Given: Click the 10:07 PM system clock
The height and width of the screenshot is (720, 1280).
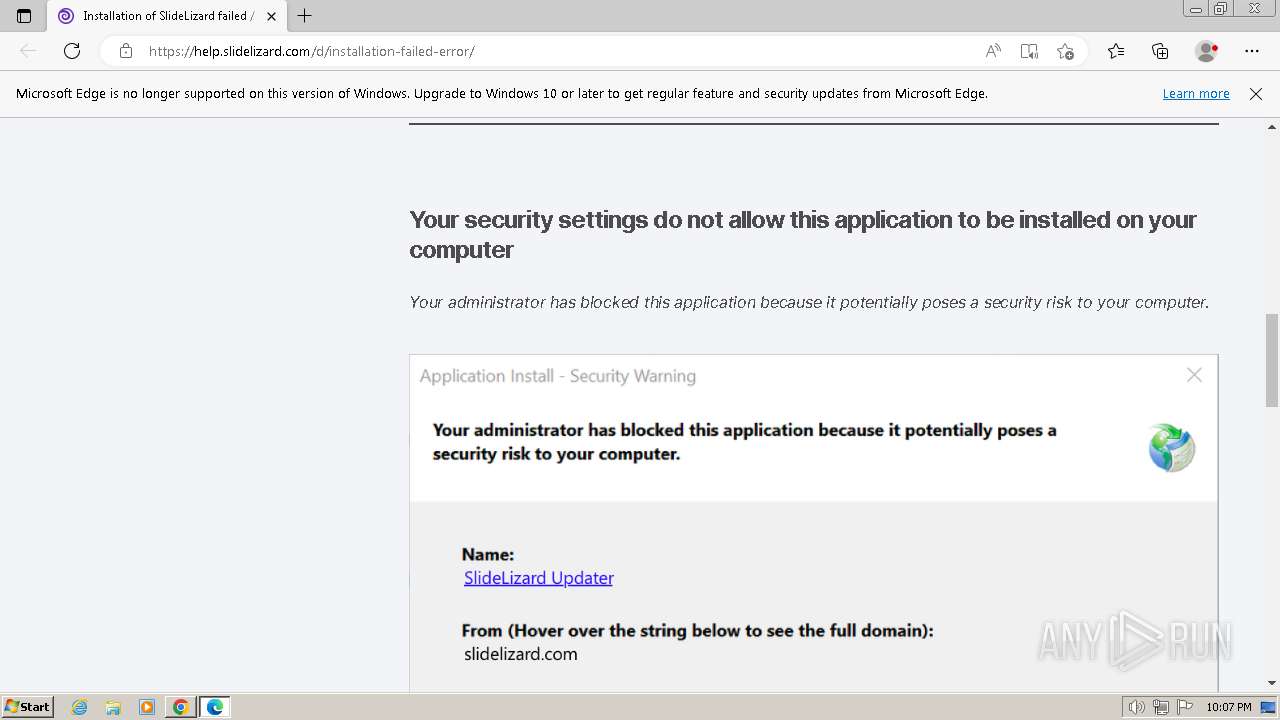Looking at the screenshot, I should (x=1229, y=707).
